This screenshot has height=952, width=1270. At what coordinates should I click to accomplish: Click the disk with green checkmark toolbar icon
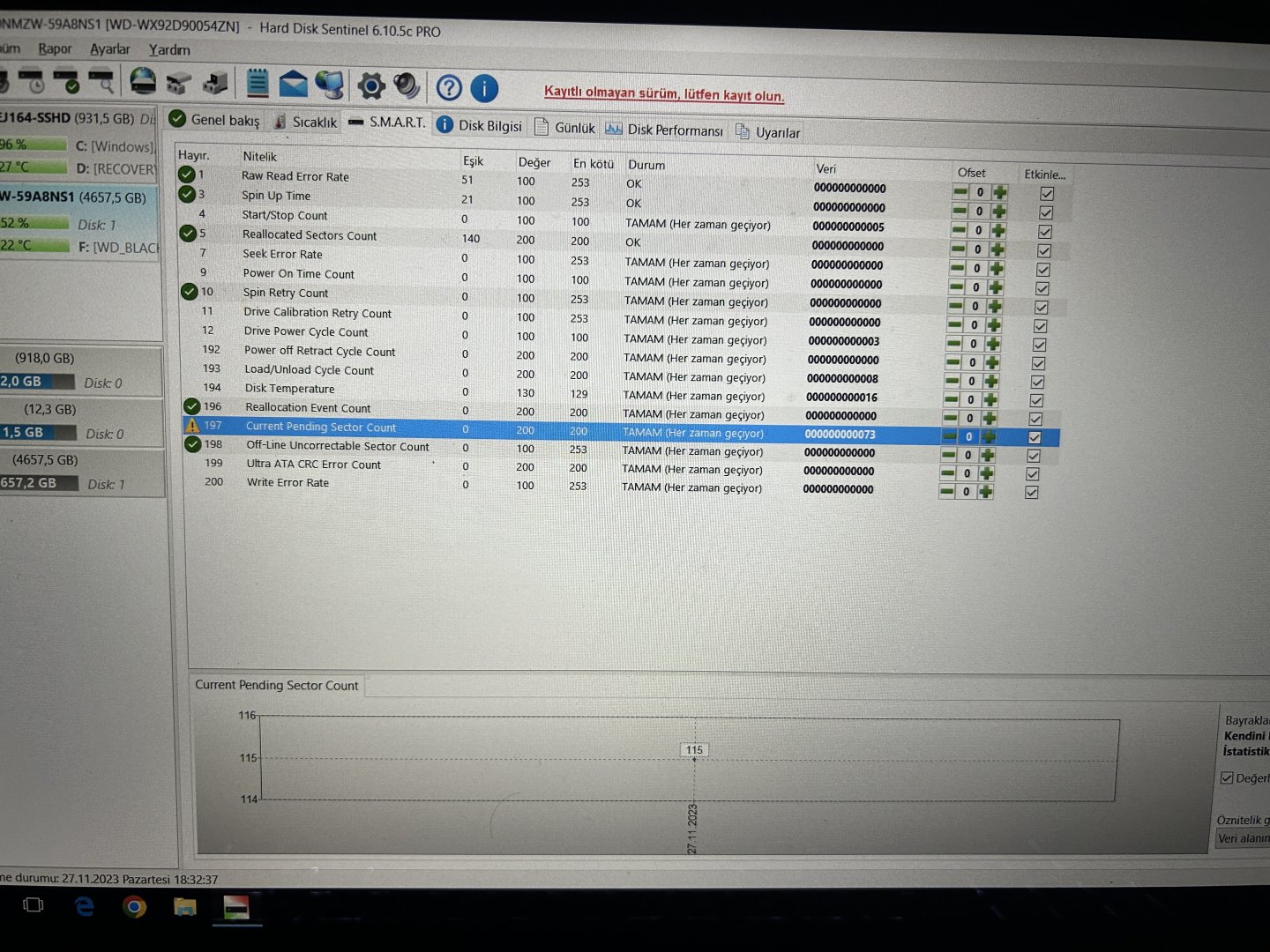(66, 80)
